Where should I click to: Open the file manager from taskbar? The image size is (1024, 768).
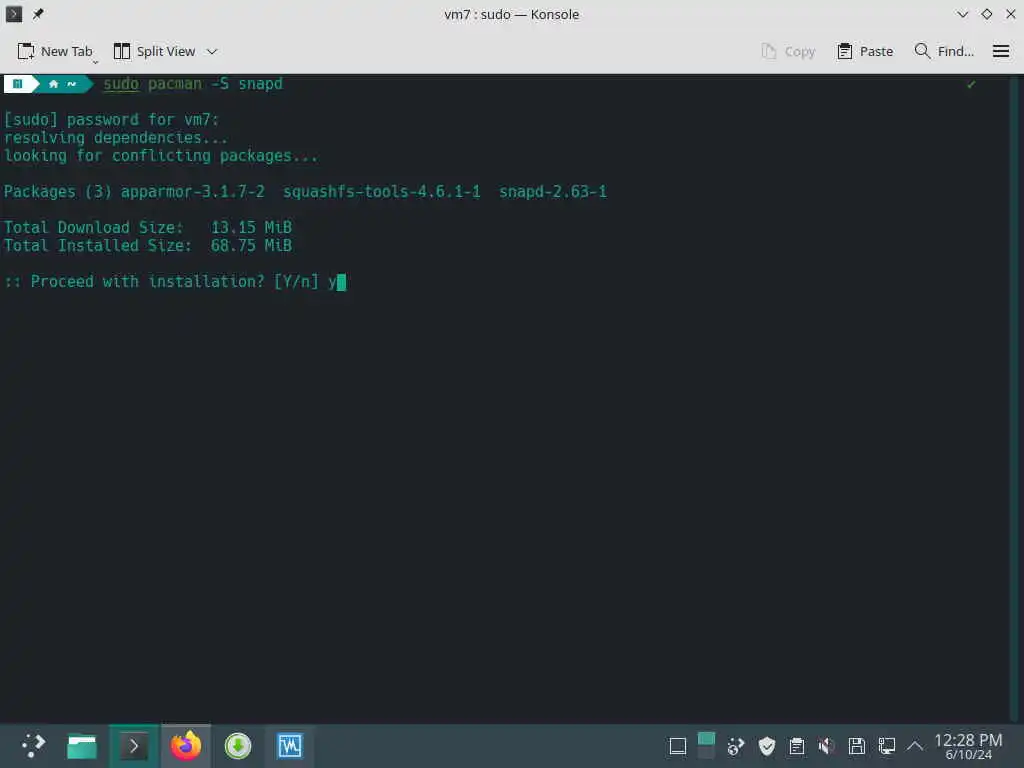pyautogui.click(x=82, y=746)
